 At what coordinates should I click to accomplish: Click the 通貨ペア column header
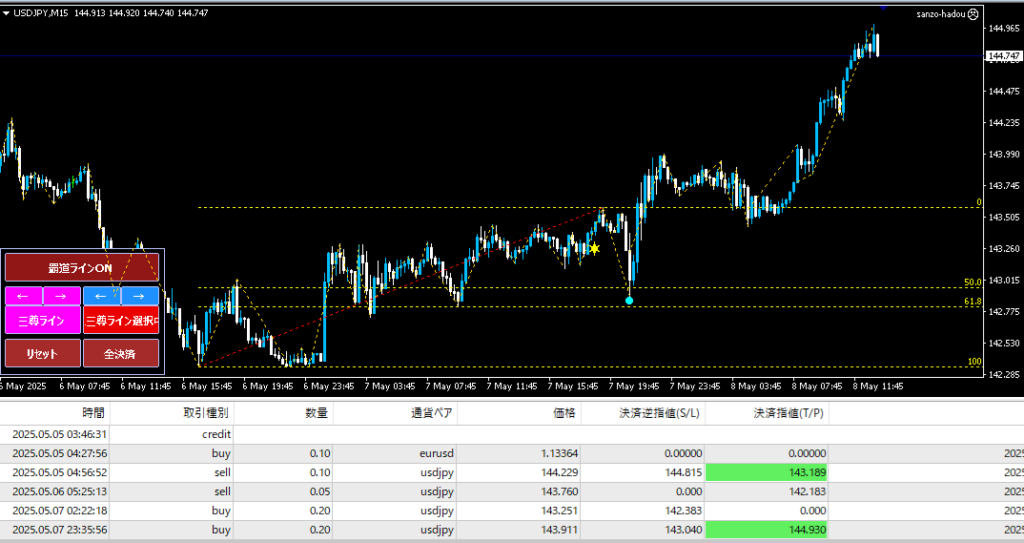coord(432,412)
